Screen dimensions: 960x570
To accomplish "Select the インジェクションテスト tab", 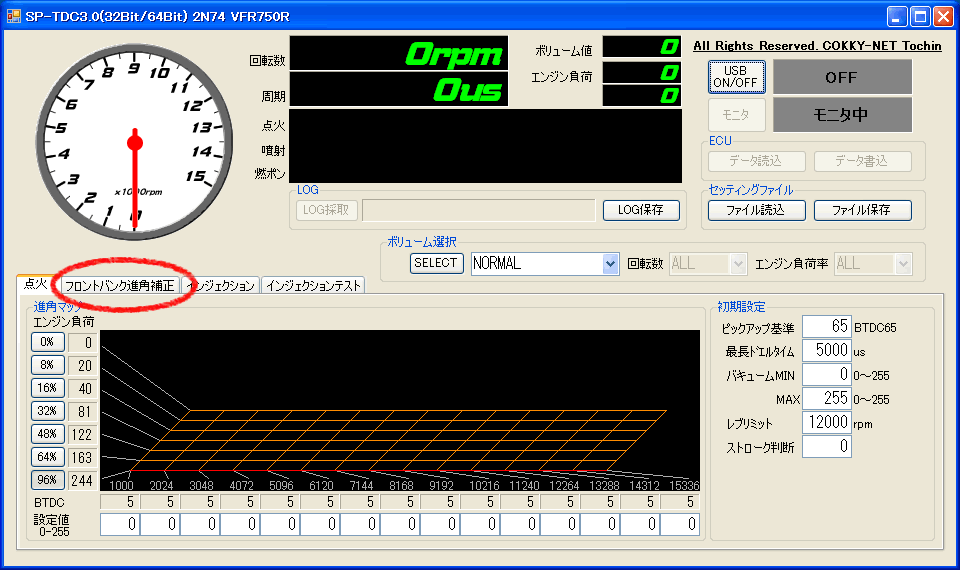I will pos(313,286).
